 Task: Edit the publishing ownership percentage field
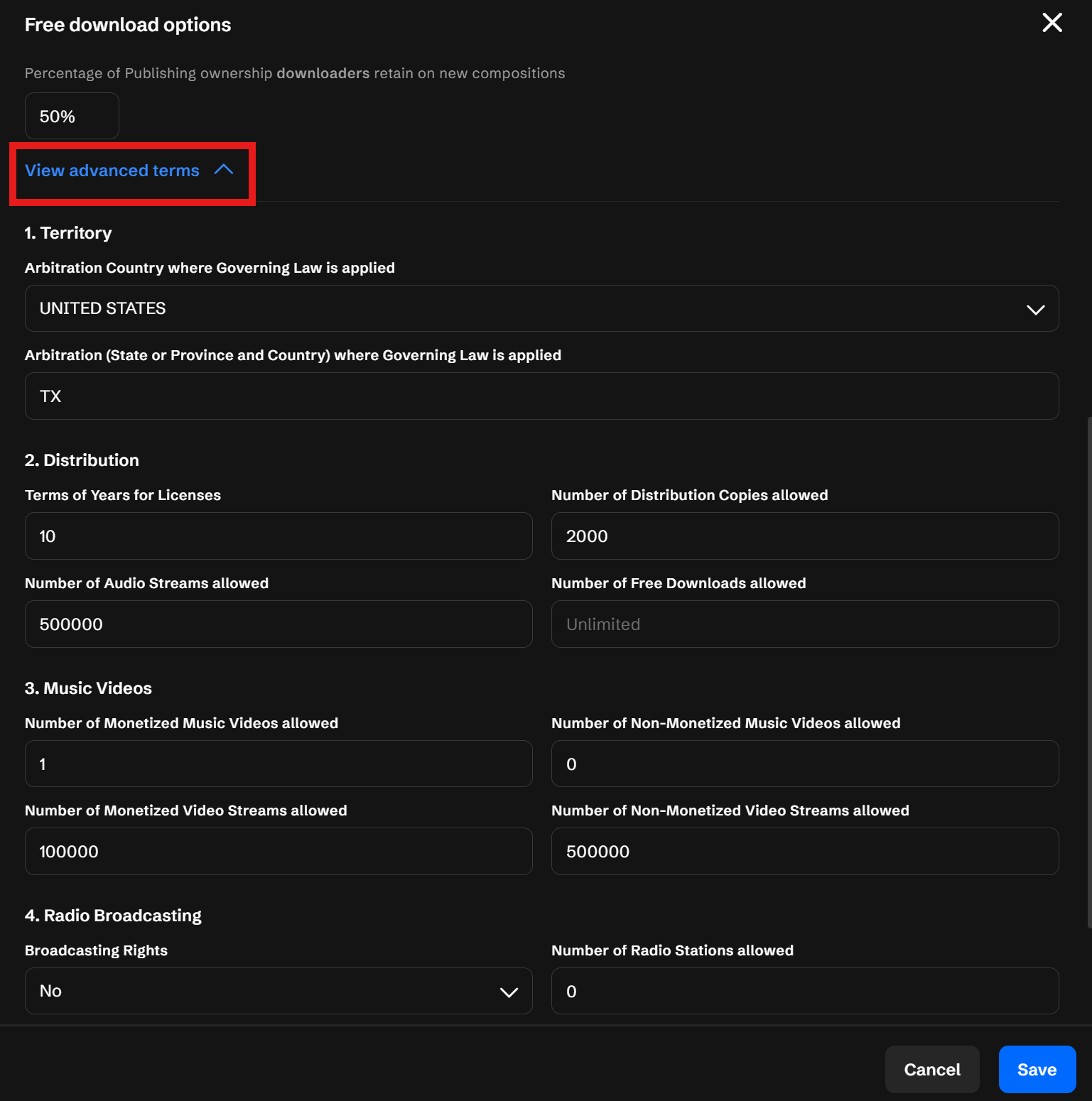pos(72,116)
